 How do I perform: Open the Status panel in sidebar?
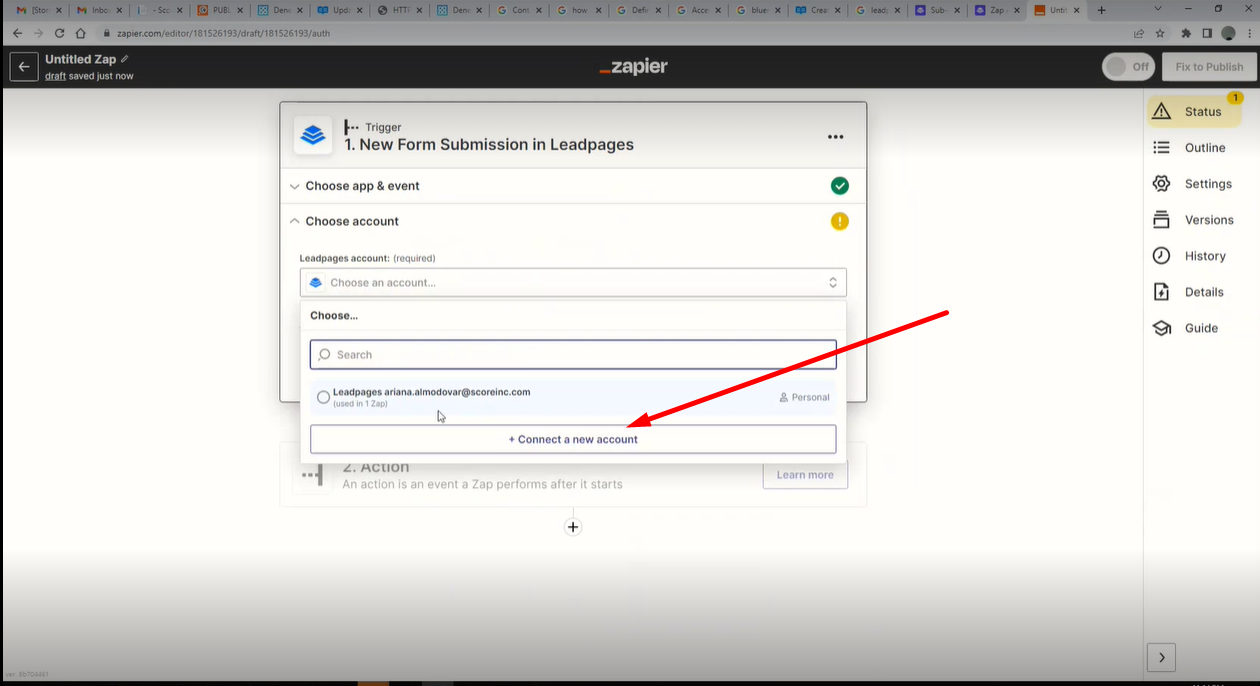click(1195, 111)
